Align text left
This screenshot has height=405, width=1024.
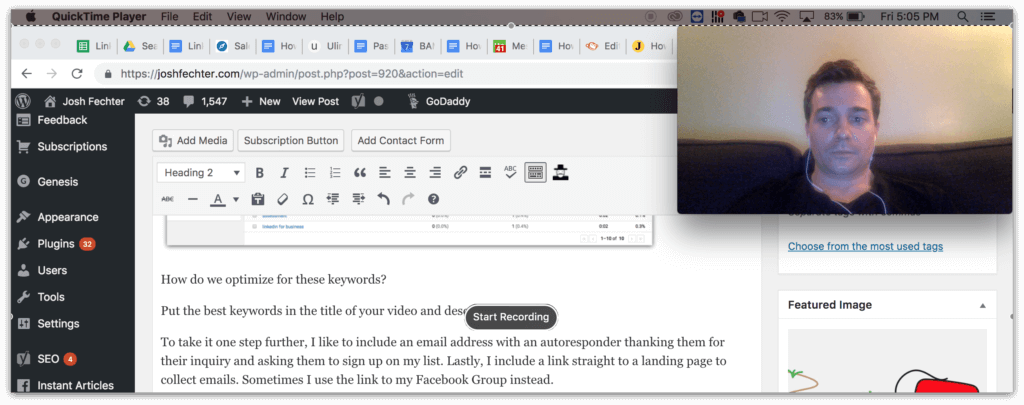[x=385, y=173]
